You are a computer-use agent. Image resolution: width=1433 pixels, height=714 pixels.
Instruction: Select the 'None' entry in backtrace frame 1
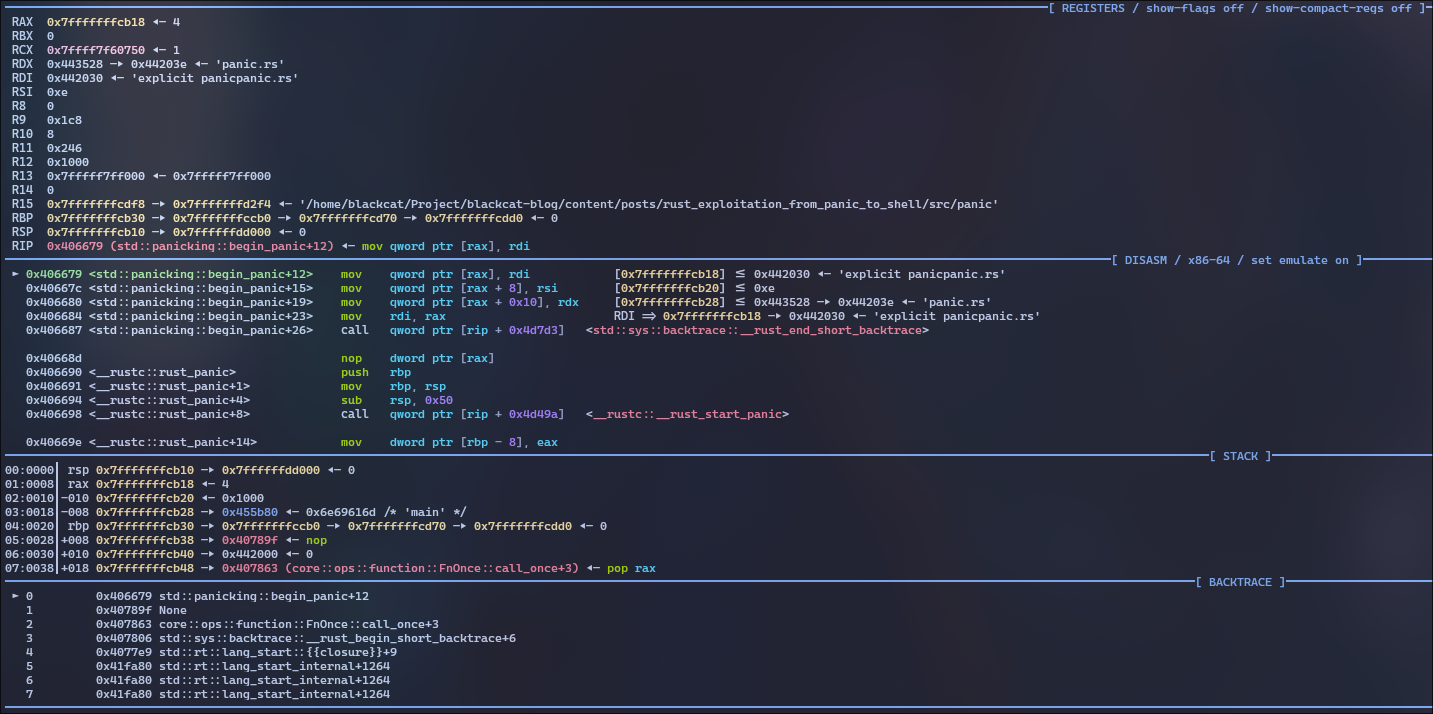(172, 610)
